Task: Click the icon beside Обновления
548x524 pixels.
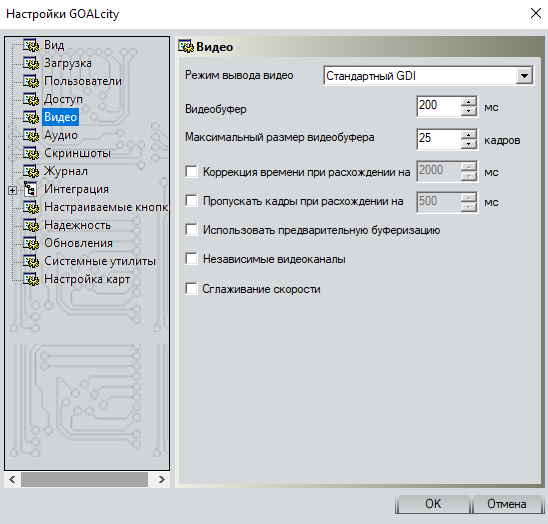Action: point(31,243)
